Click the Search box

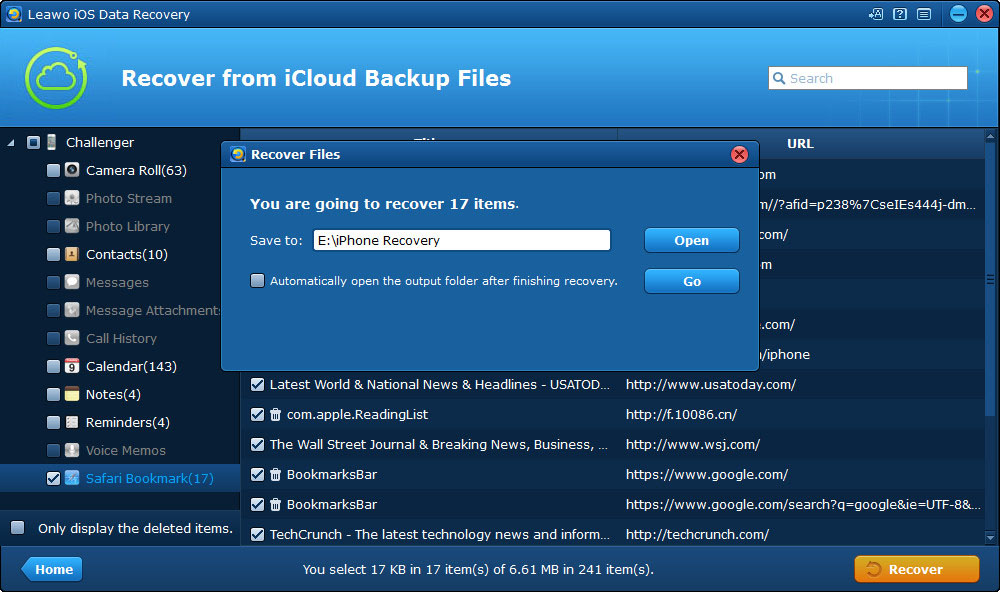click(x=875, y=78)
